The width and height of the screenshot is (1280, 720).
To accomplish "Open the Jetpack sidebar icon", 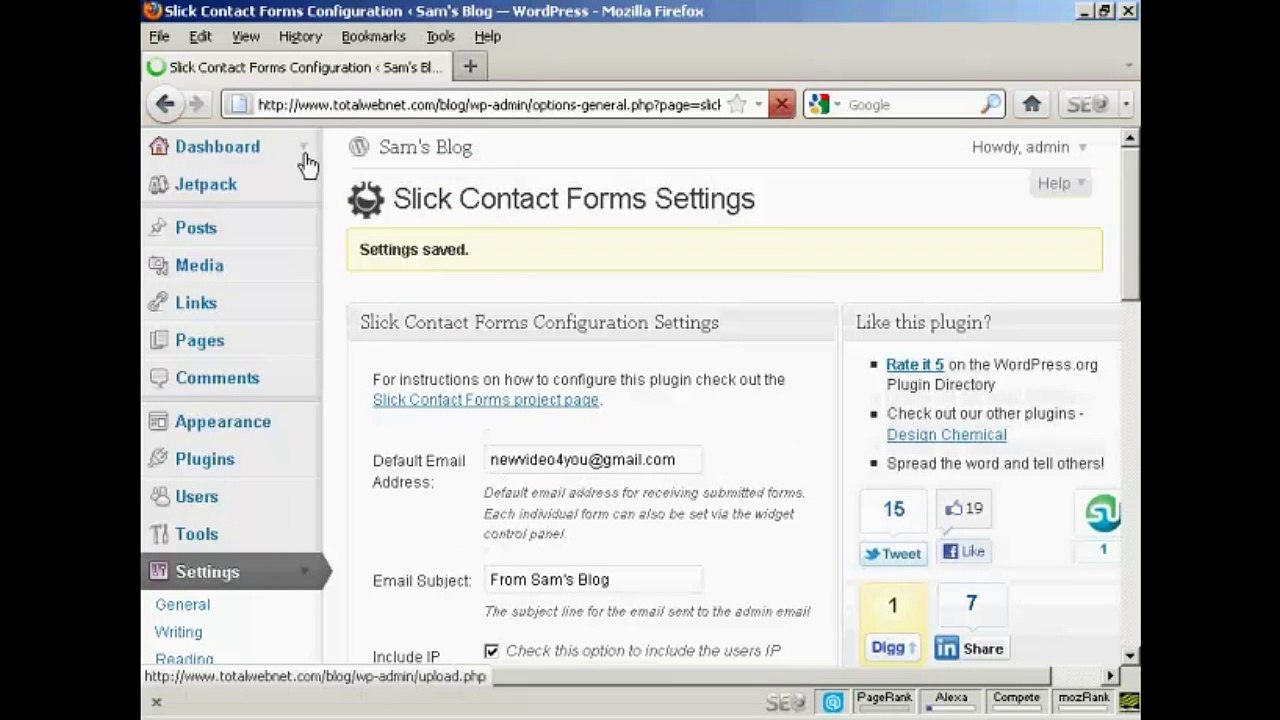I will click(x=158, y=184).
